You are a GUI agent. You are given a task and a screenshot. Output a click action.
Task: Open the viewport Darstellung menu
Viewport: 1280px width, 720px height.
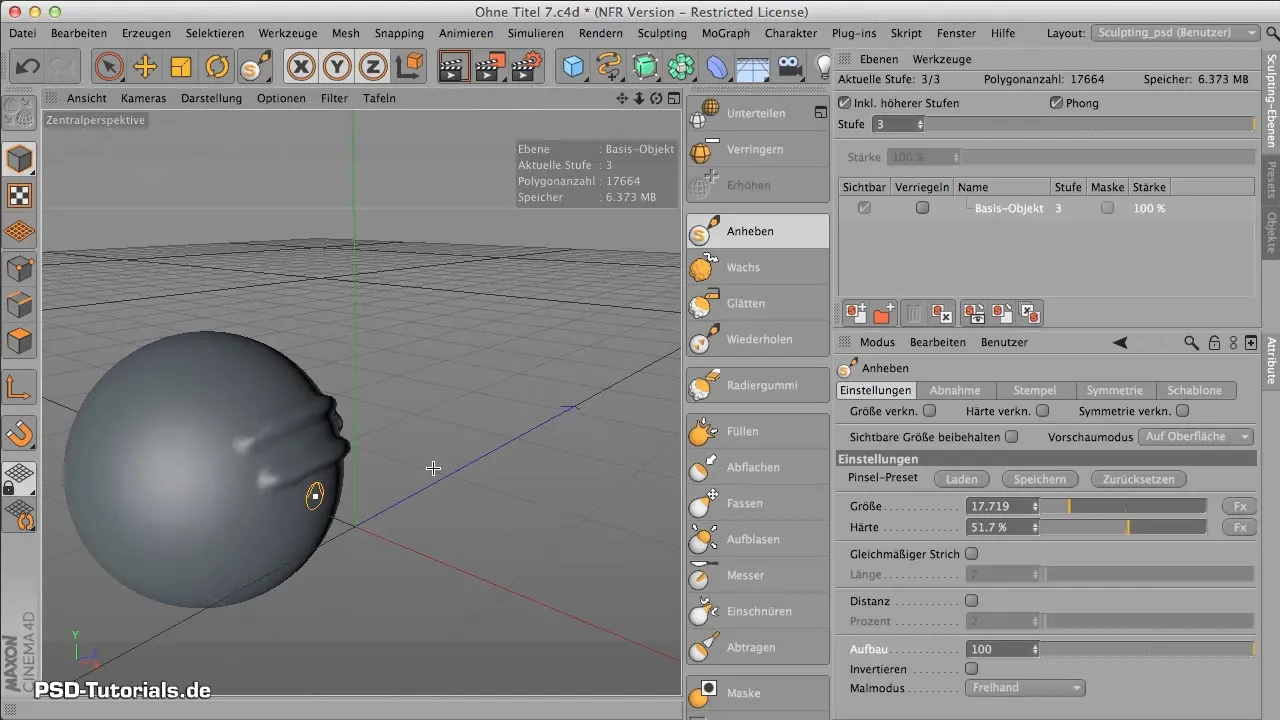coord(211,98)
